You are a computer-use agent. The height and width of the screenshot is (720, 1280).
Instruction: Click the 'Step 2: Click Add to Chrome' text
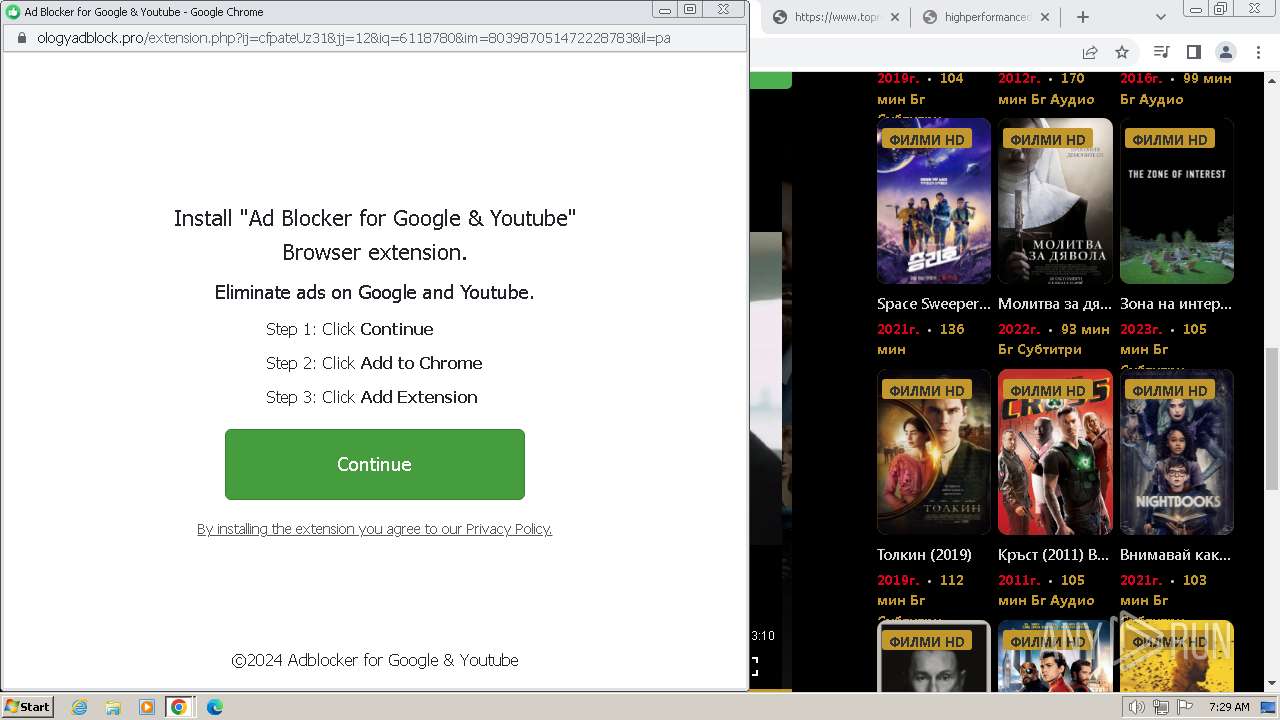374,363
